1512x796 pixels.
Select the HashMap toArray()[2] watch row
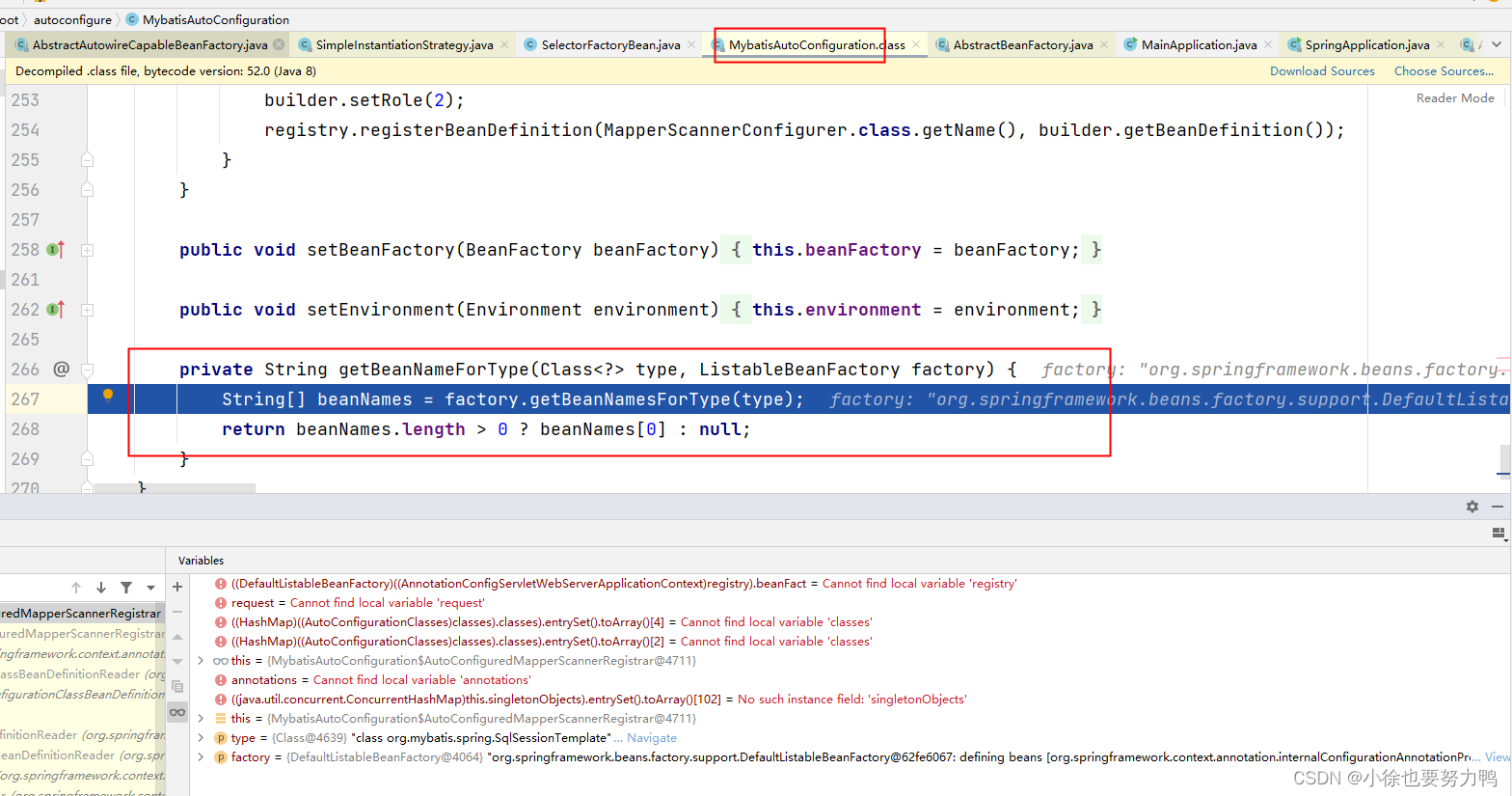click(x=849, y=642)
